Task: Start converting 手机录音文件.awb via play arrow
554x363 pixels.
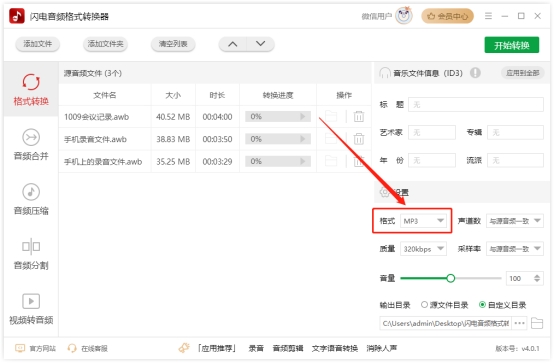Action: (x=303, y=139)
